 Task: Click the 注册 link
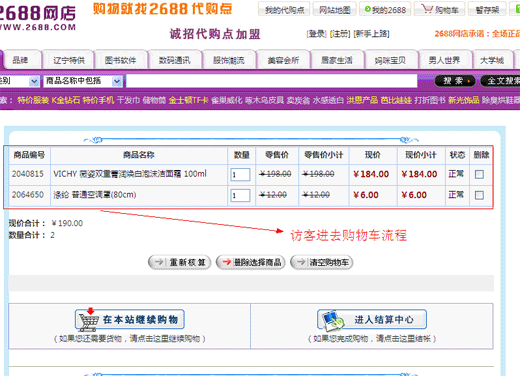340,34
